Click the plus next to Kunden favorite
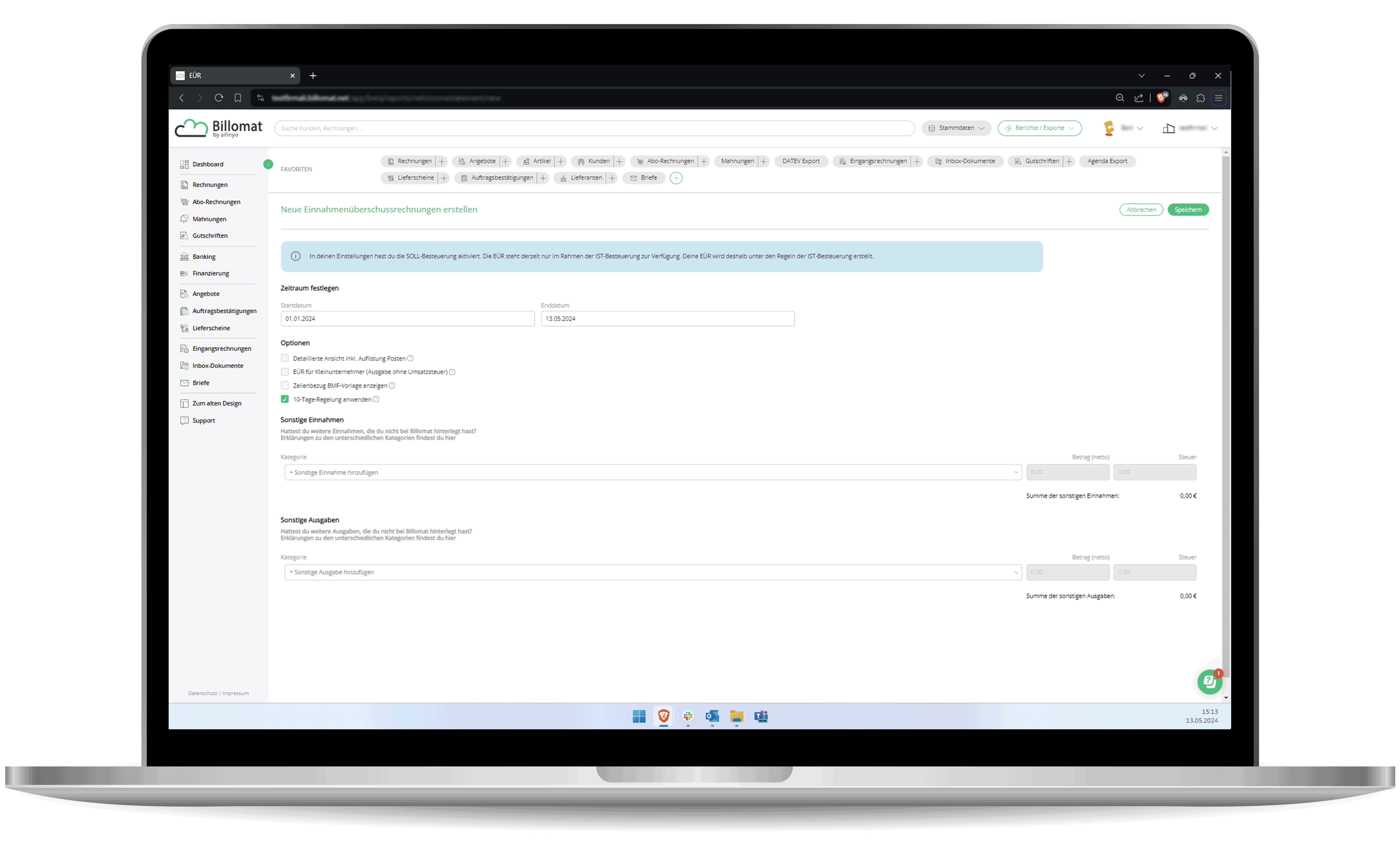Viewport: 1400px width, 854px height. pyautogui.click(x=619, y=162)
